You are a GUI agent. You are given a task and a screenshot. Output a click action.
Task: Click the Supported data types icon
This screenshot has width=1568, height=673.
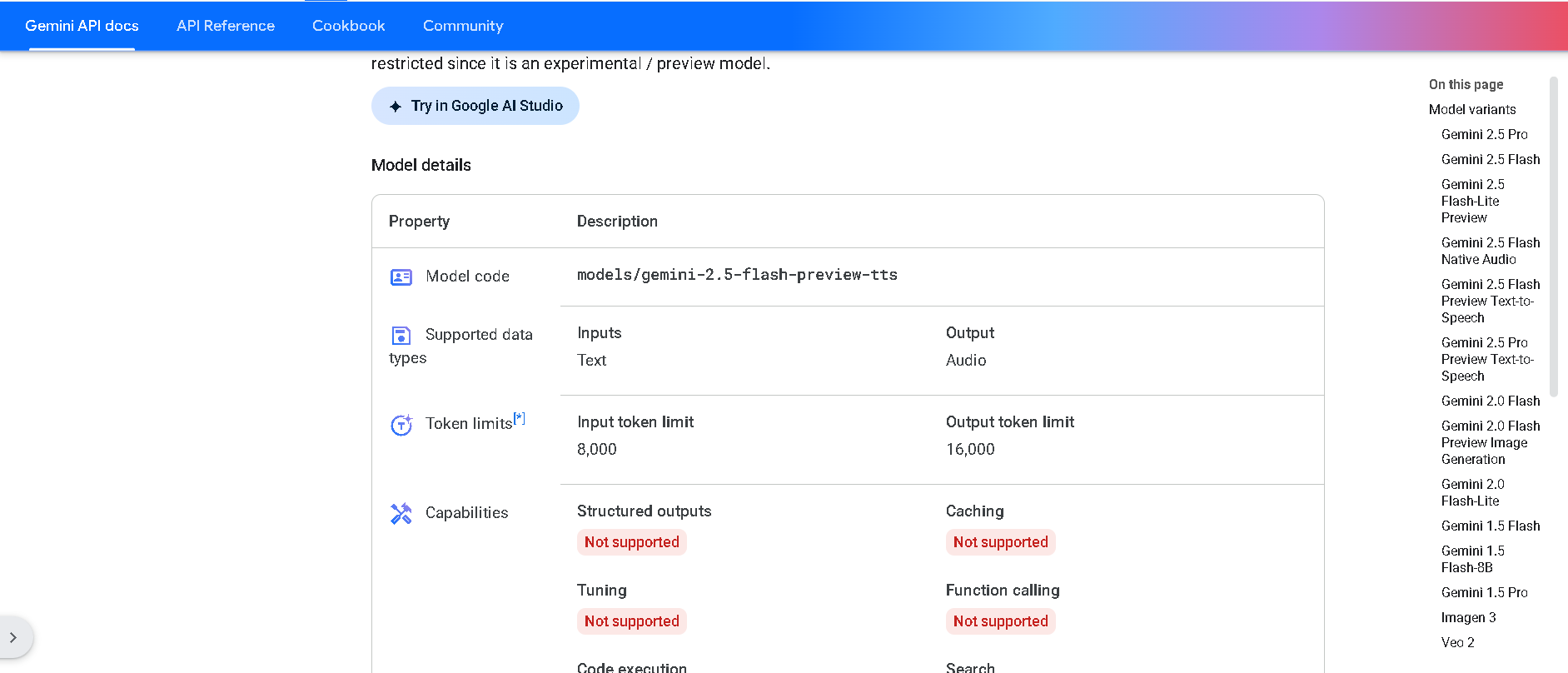tap(401, 335)
